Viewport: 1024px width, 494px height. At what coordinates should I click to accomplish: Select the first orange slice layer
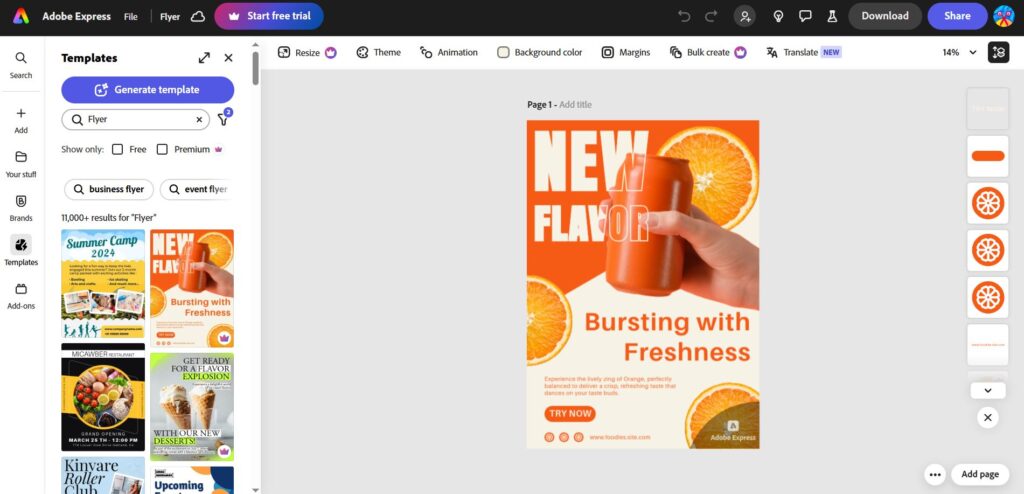pyautogui.click(x=987, y=203)
